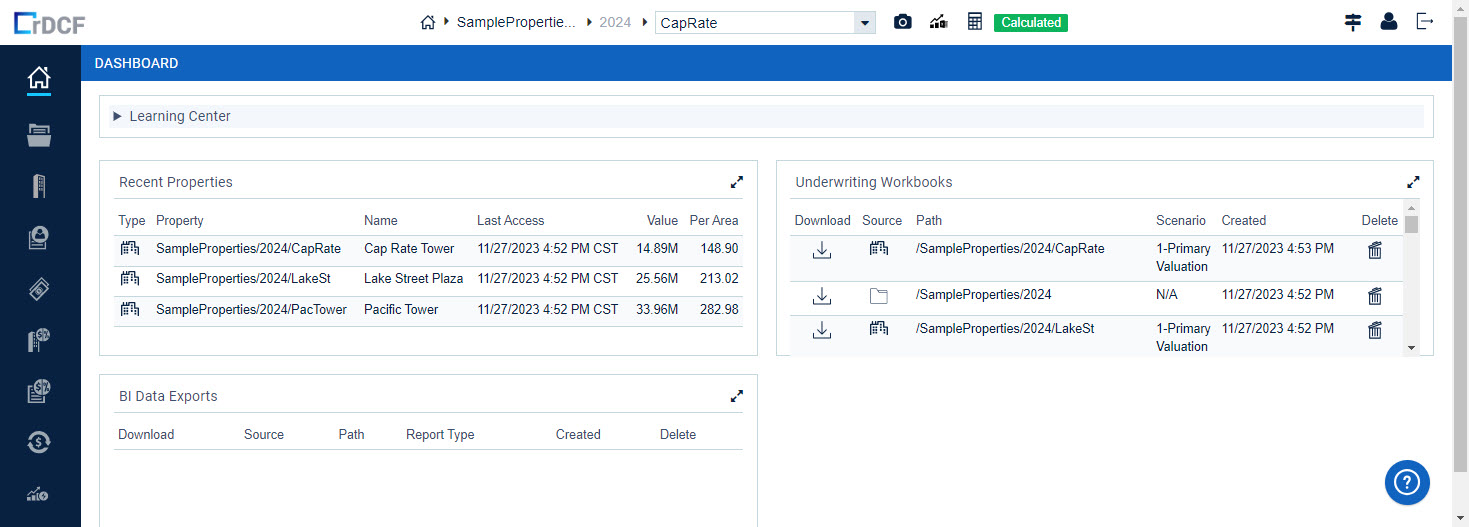1469x527 pixels.
Task: Click the Calculated status badge
Action: pyautogui.click(x=1031, y=22)
